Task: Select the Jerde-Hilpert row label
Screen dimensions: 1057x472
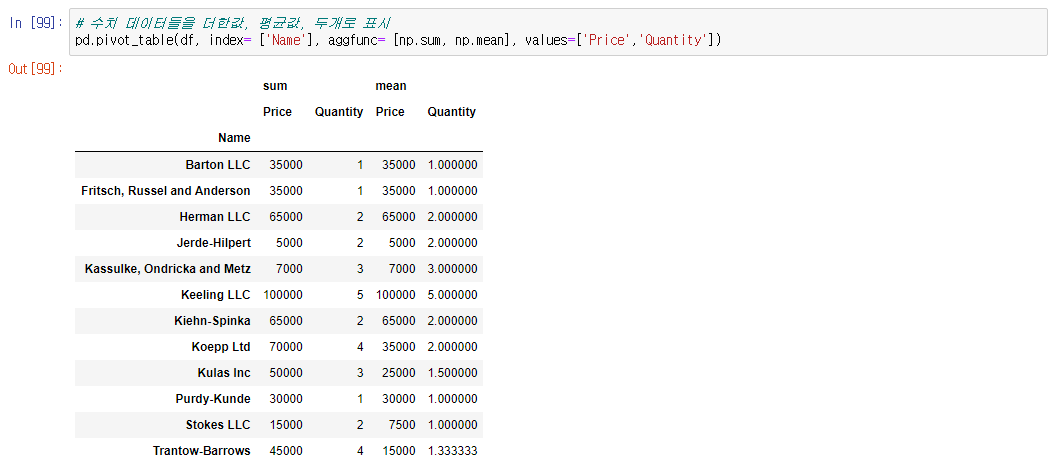Action: pyautogui.click(x=216, y=243)
